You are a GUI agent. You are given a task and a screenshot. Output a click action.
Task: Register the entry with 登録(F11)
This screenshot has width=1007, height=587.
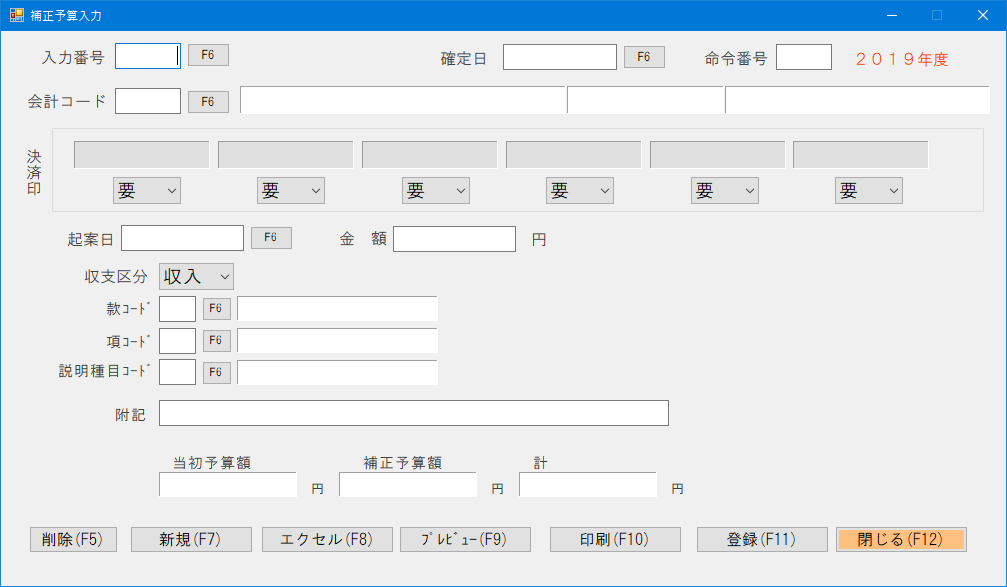click(763, 539)
